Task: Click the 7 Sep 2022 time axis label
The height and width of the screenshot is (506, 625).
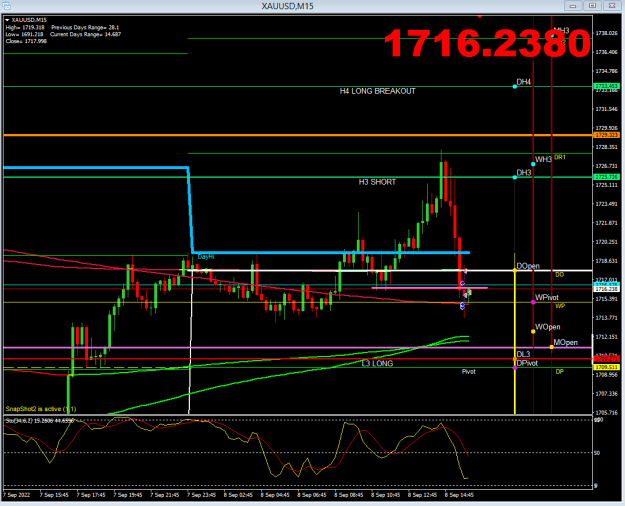Action: pyautogui.click(x=16, y=495)
